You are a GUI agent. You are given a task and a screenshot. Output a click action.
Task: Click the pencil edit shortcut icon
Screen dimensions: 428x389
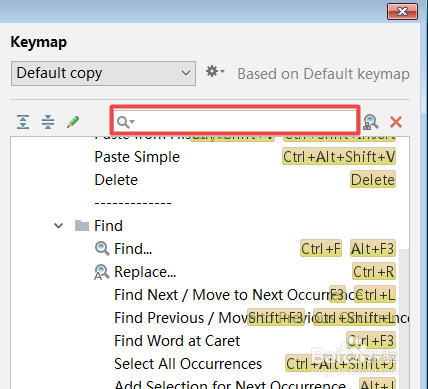coord(73,122)
